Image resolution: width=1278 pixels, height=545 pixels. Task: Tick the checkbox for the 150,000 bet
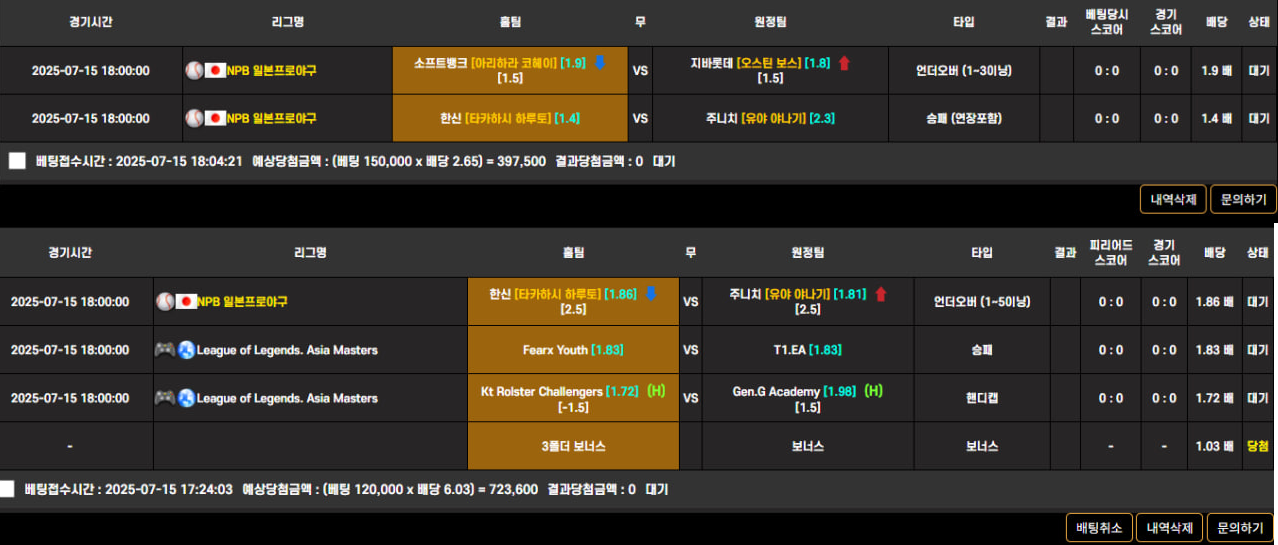(17, 161)
